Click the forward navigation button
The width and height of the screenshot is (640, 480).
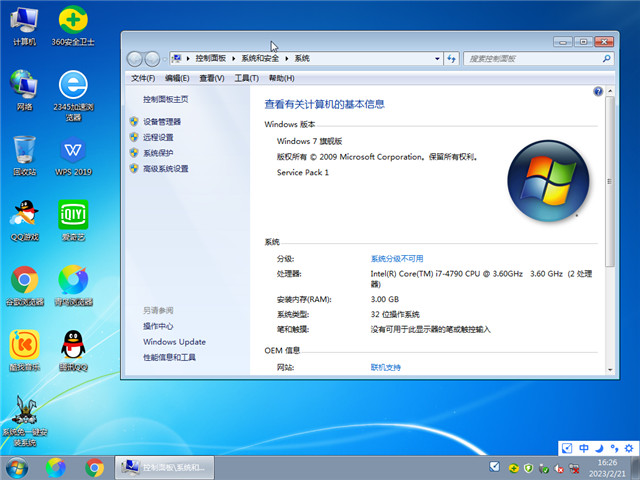point(152,59)
